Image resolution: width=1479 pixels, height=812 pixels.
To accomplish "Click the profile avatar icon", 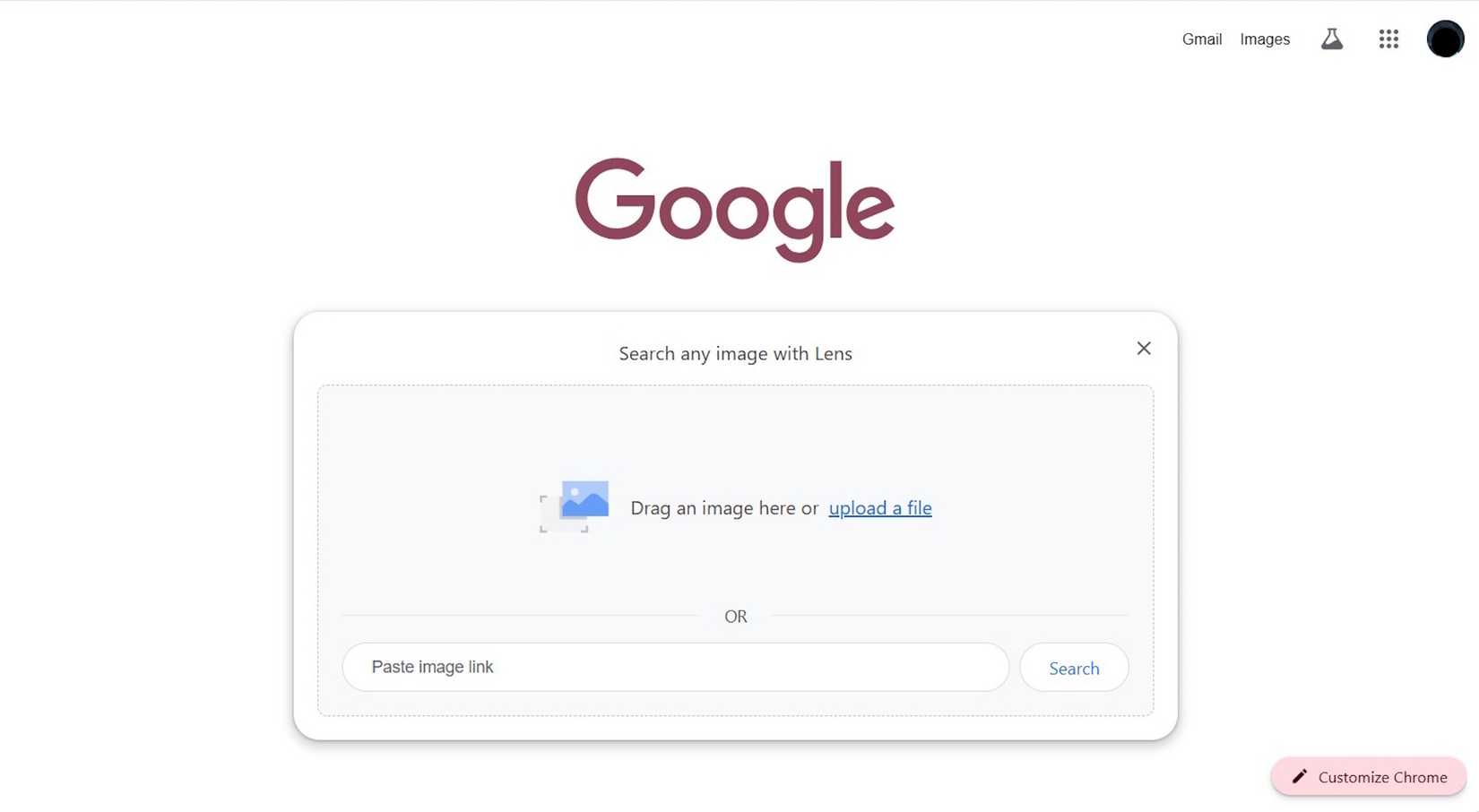I will [x=1444, y=38].
